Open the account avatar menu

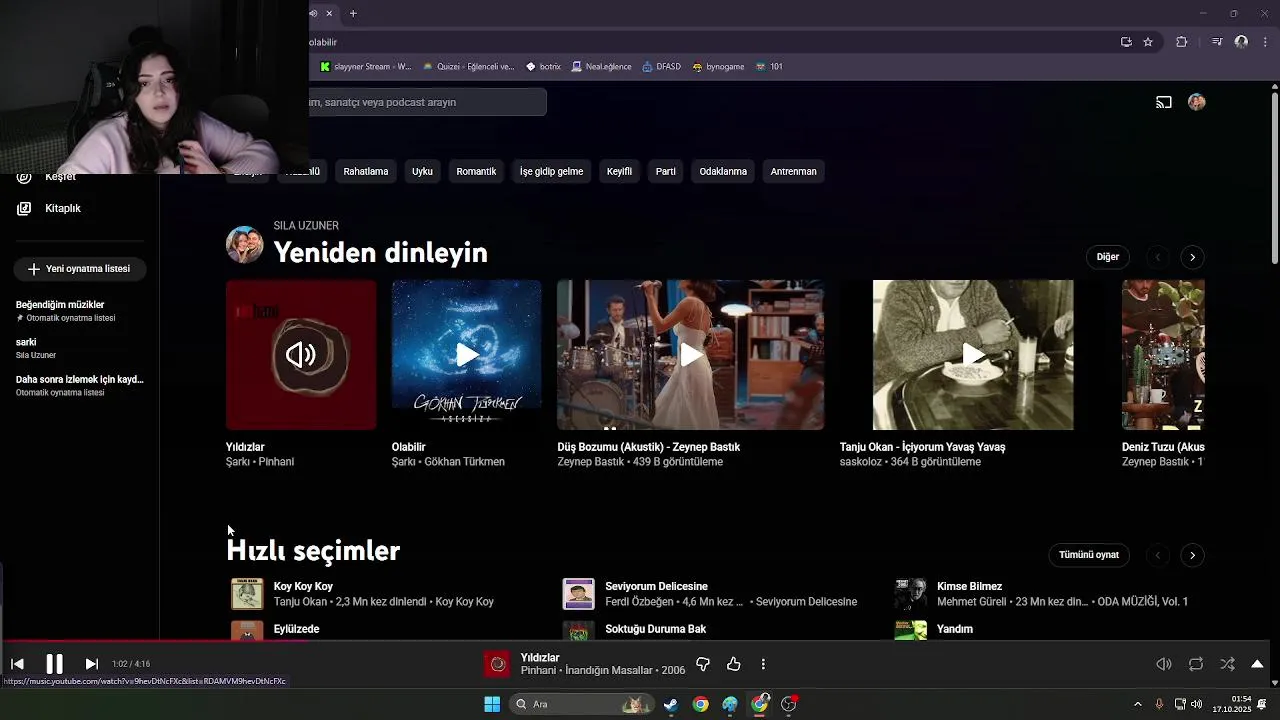(x=1197, y=102)
